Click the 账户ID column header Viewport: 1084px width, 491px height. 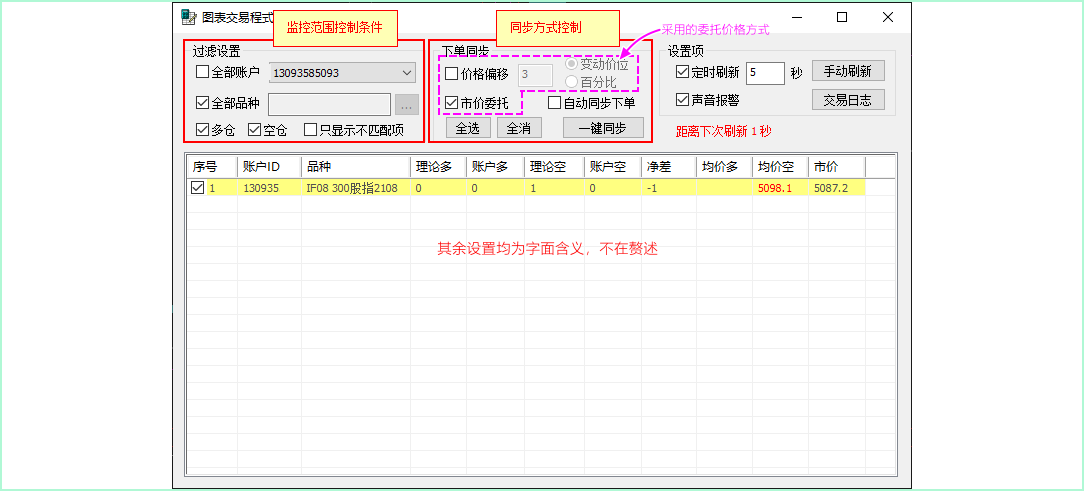click(269, 167)
